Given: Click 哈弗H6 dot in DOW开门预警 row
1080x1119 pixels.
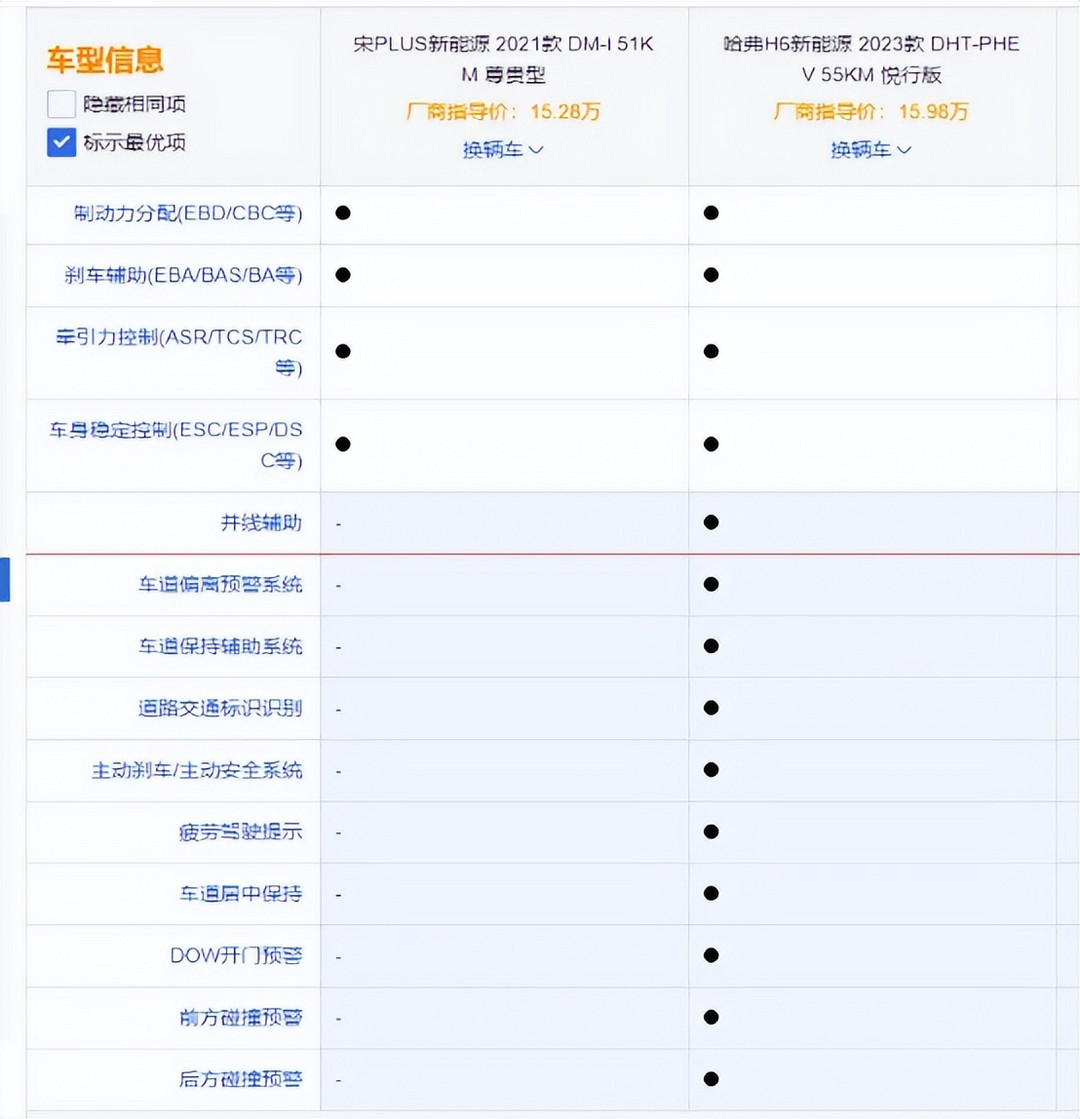Looking at the screenshot, I should click(711, 955).
